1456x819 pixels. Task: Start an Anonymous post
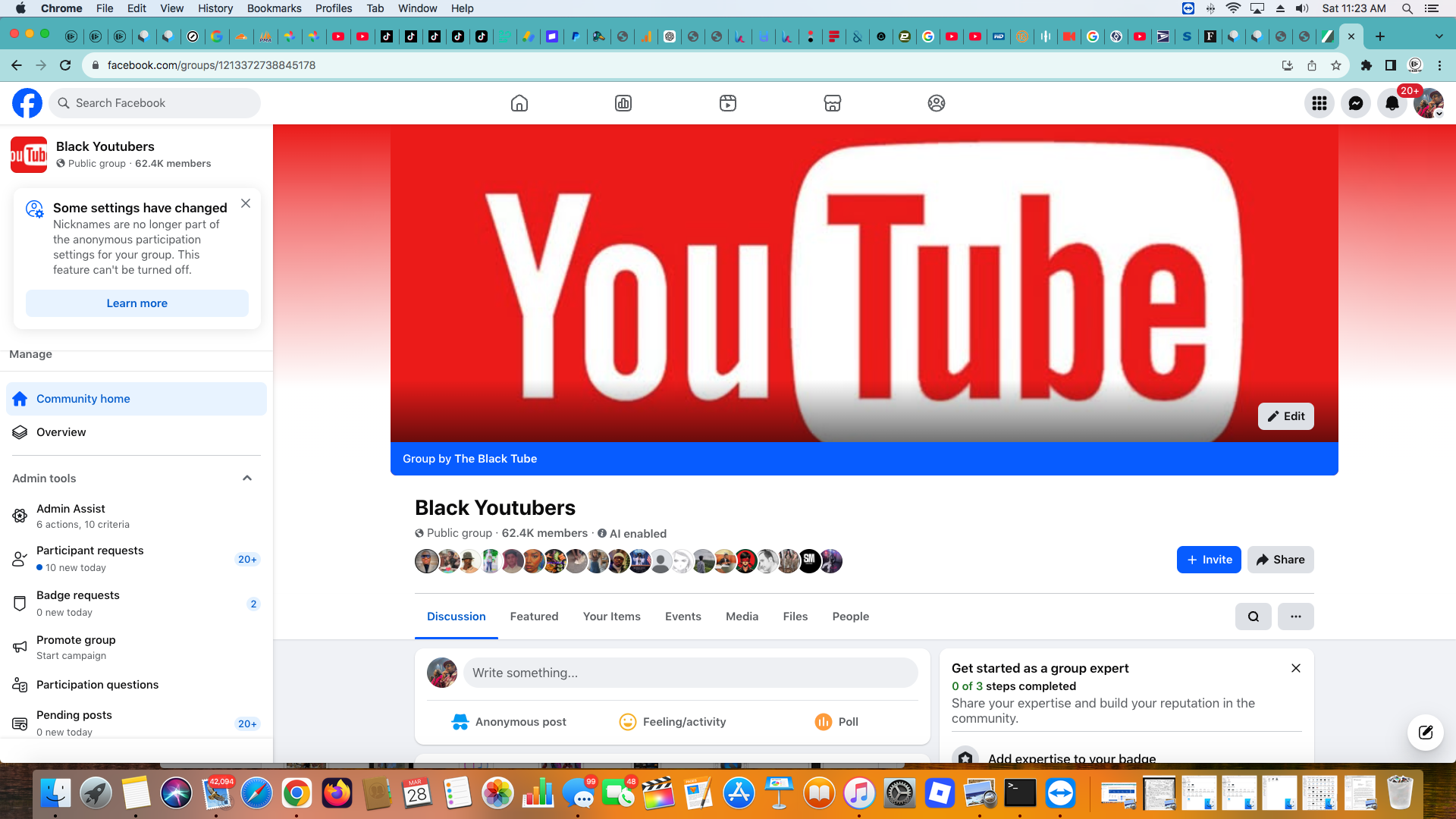click(x=508, y=721)
